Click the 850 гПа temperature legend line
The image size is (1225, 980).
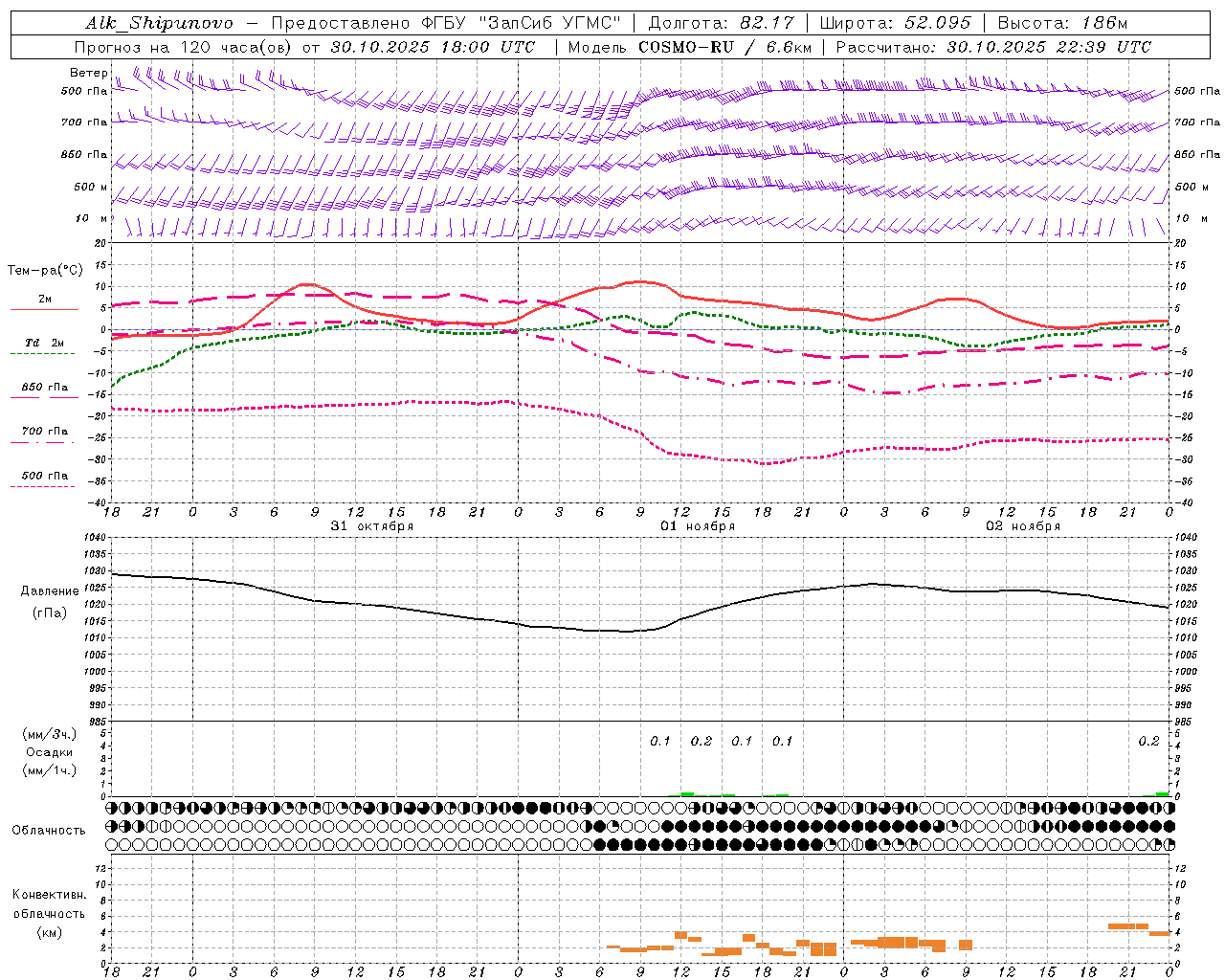point(43,397)
